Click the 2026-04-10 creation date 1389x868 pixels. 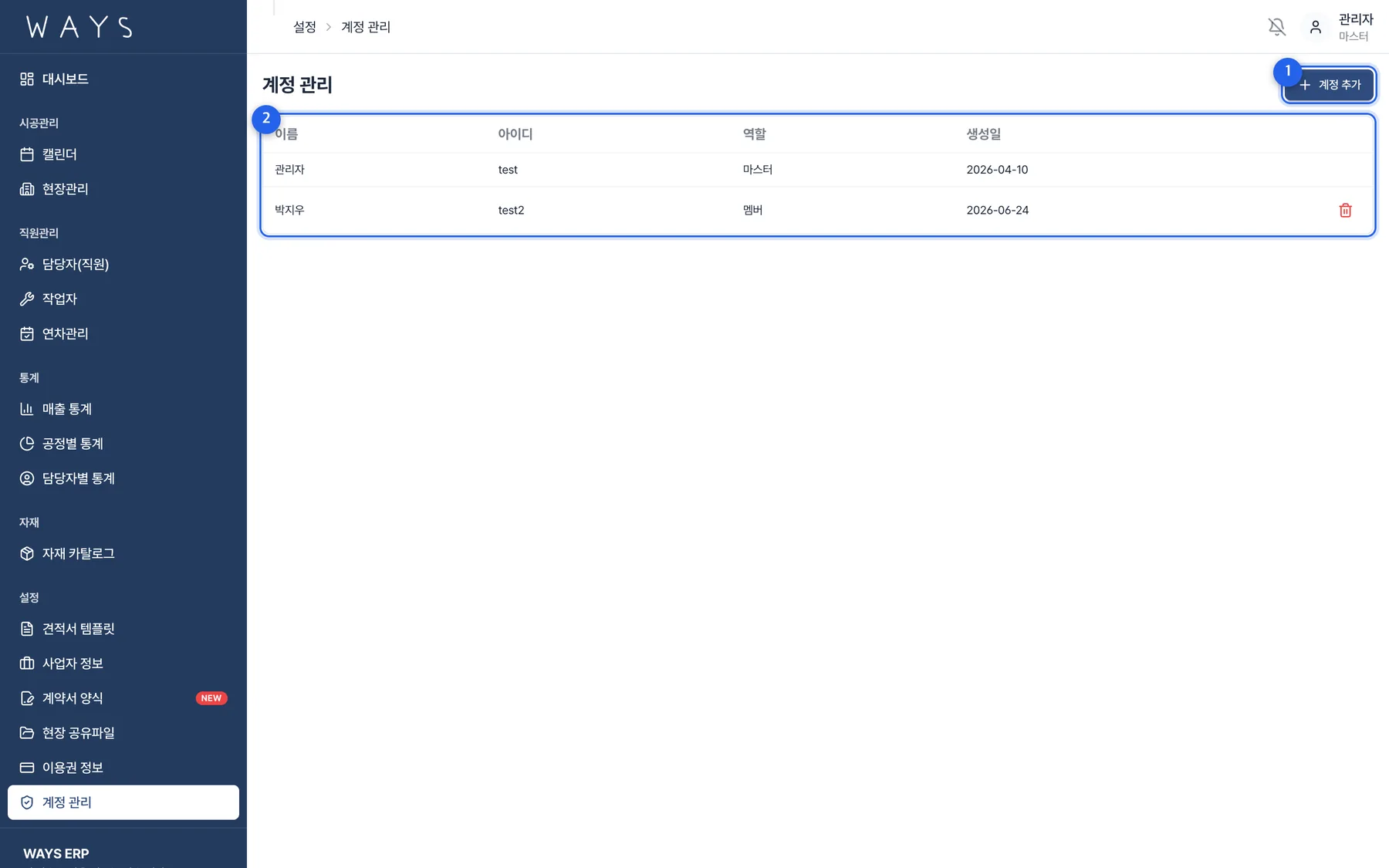pyautogui.click(x=997, y=170)
